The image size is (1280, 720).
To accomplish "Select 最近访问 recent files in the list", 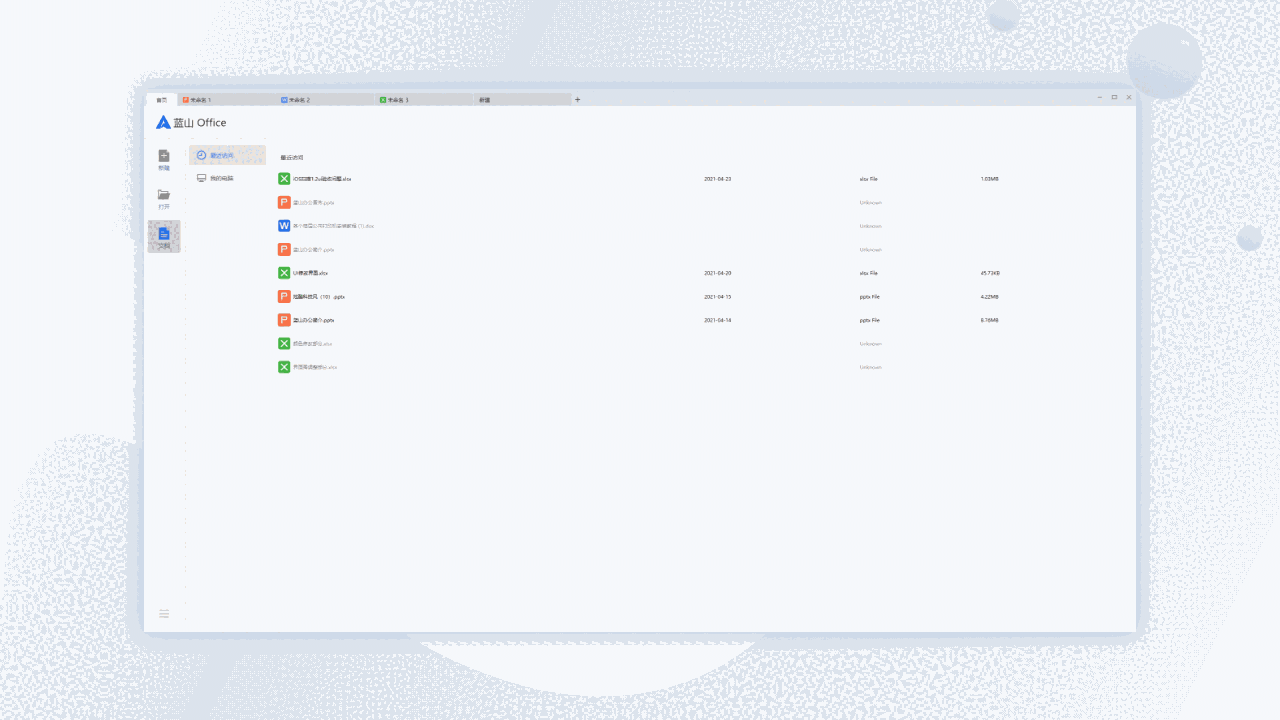I will click(227, 155).
